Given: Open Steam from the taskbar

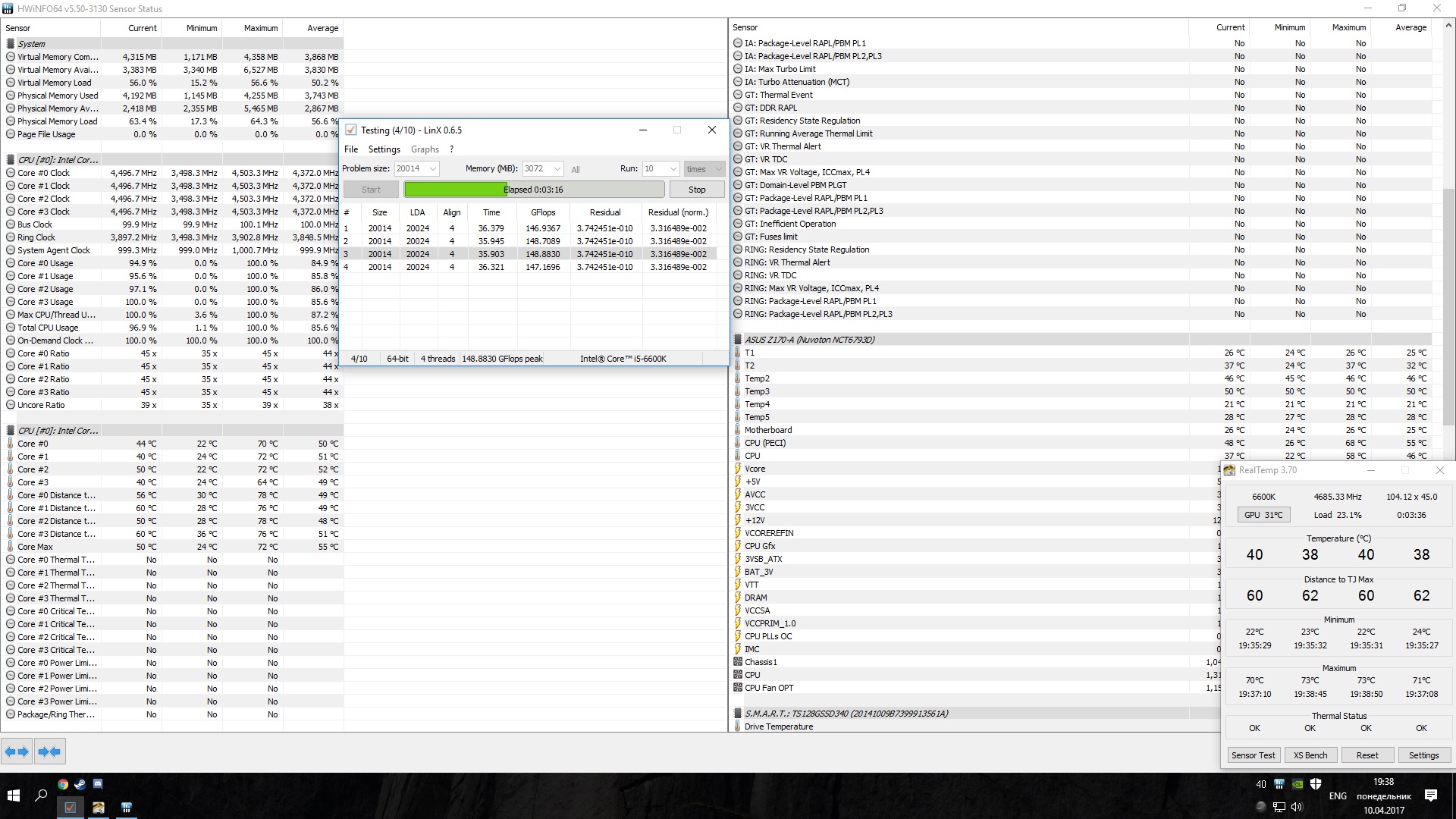Looking at the screenshot, I should coord(80,784).
